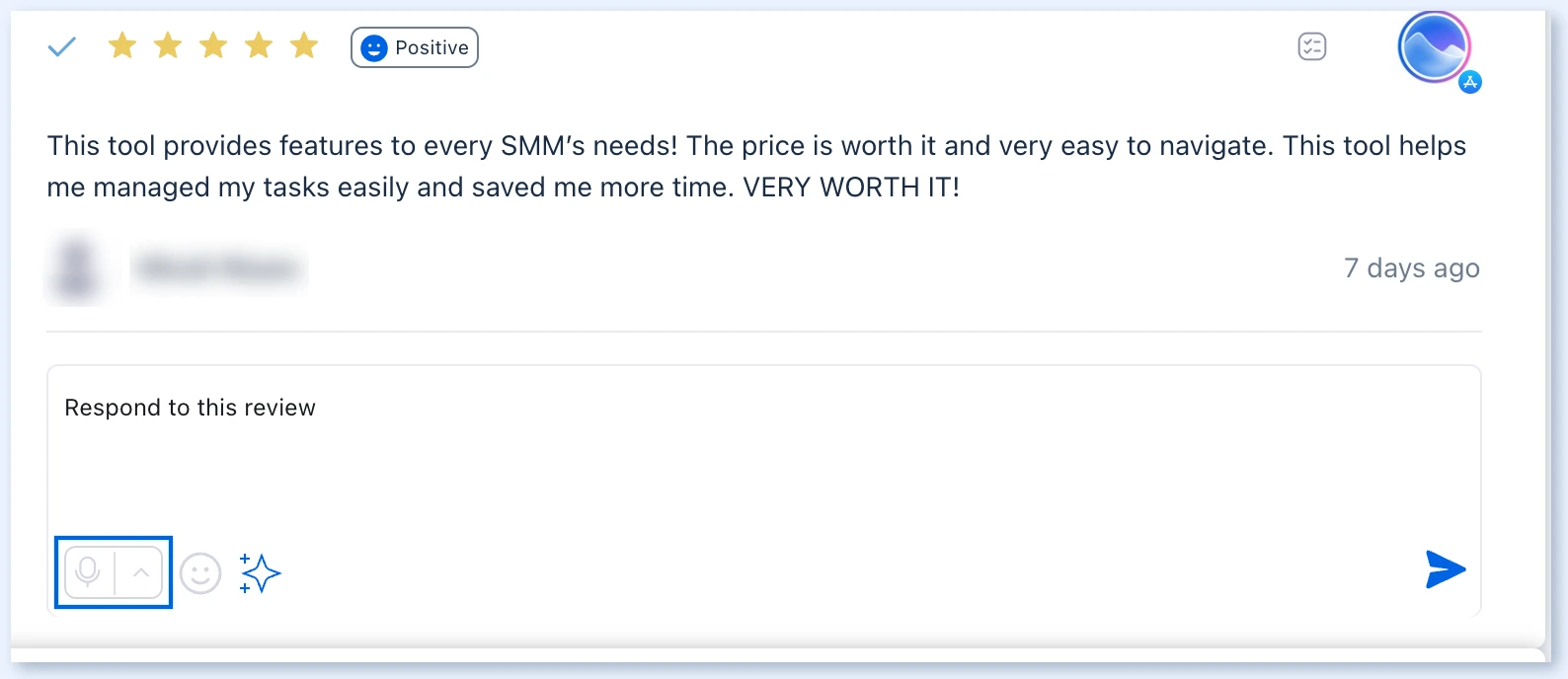Select the fourth rating star
The width and height of the screenshot is (1568, 679).
pos(259,45)
